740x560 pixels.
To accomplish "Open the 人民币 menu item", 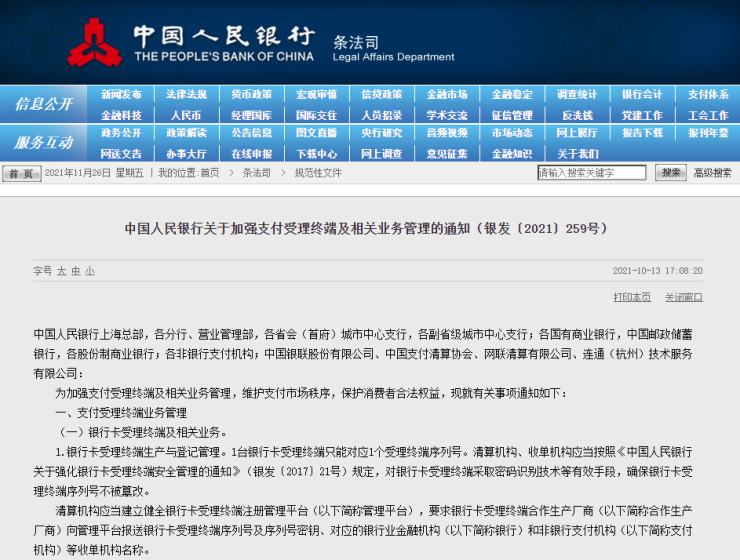I will point(186,115).
